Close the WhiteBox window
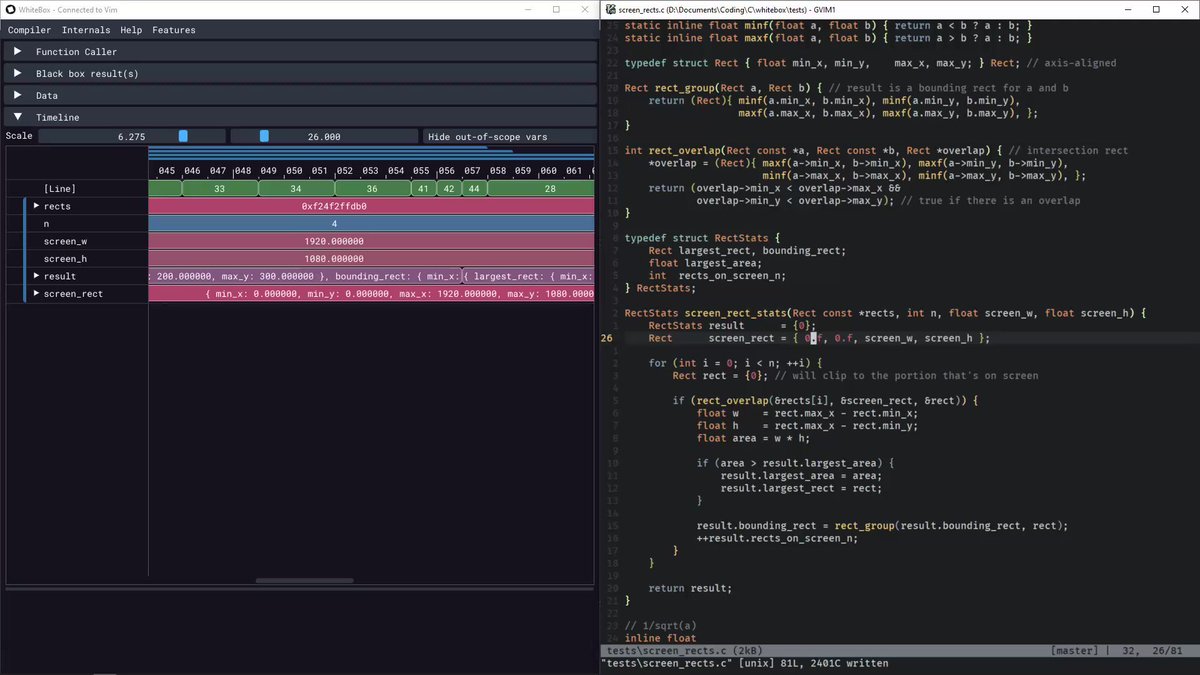This screenshot has width=1200, height=675. click(584, 9)
